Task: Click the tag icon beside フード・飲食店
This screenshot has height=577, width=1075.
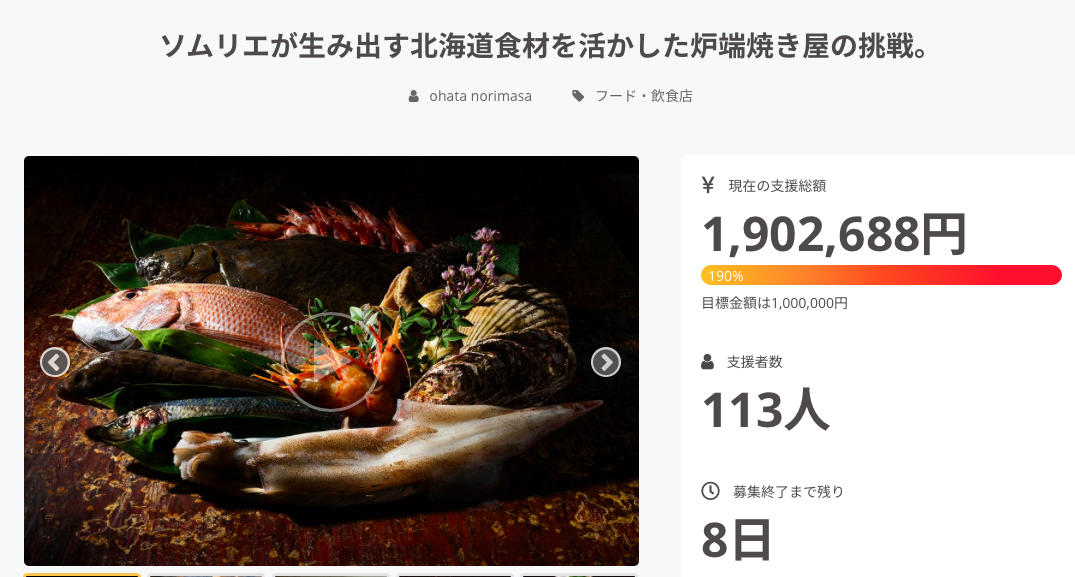Action: (x=578, y=96)
